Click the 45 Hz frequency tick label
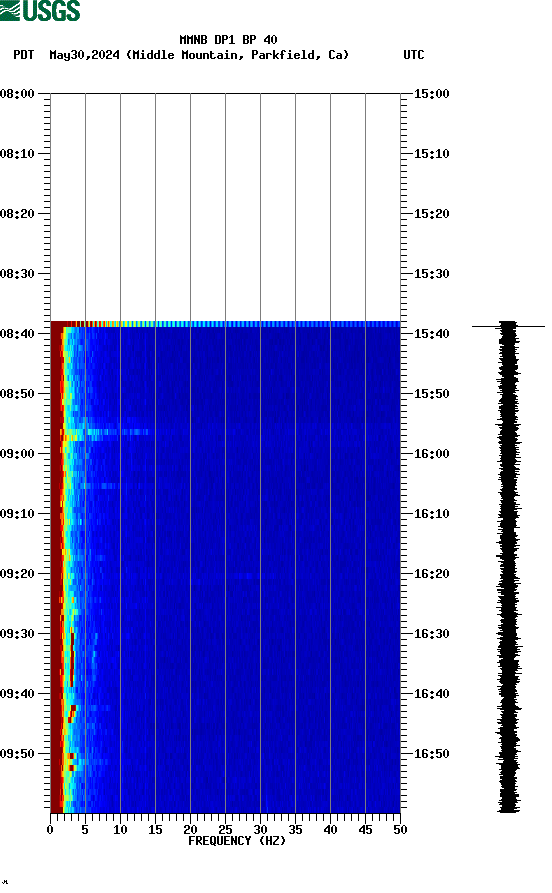Screen dimensions: 552x893 coord(365,830)
